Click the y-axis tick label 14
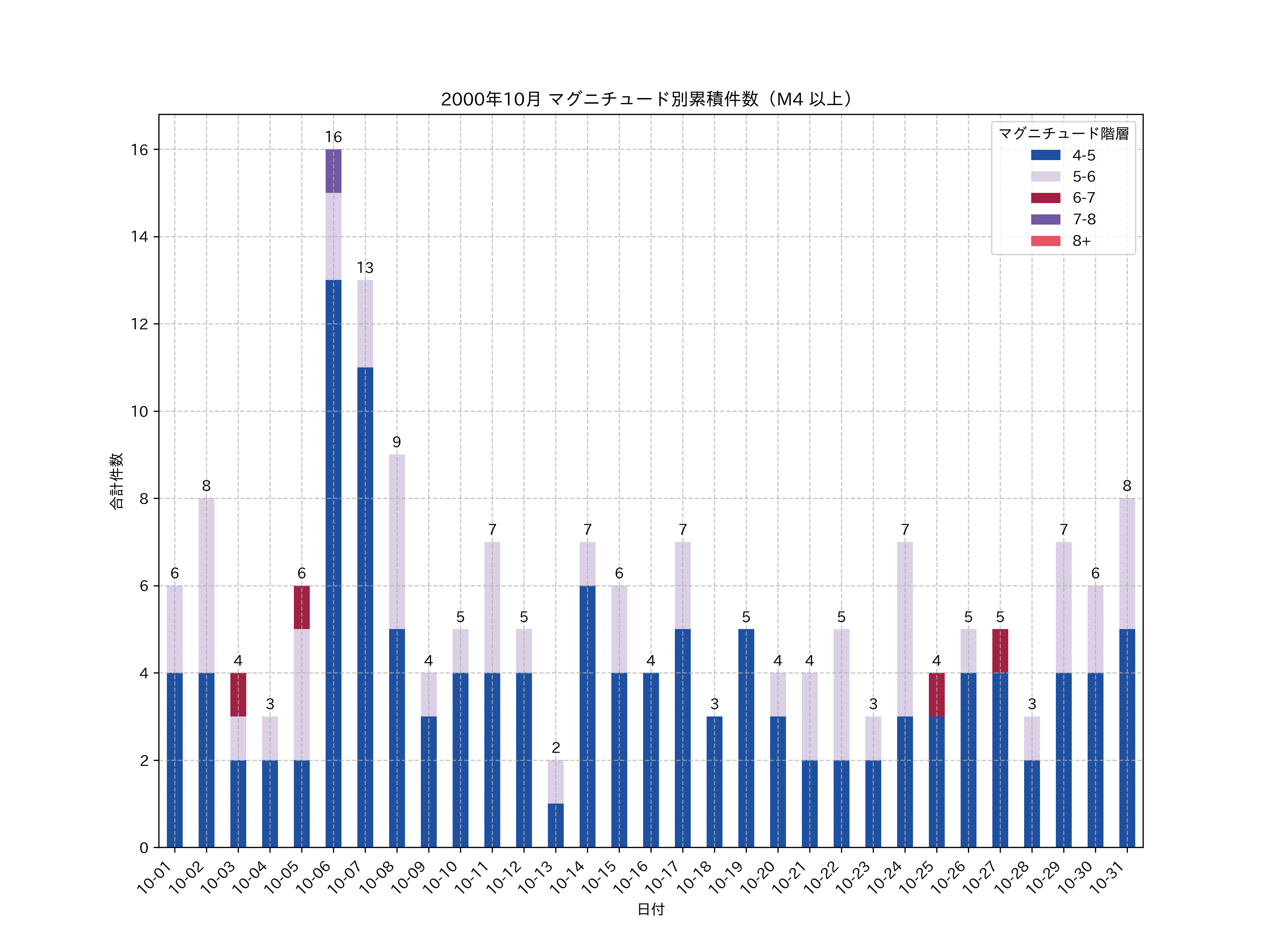This screenshot has width=1270, height=952. (x=139, y=237)
